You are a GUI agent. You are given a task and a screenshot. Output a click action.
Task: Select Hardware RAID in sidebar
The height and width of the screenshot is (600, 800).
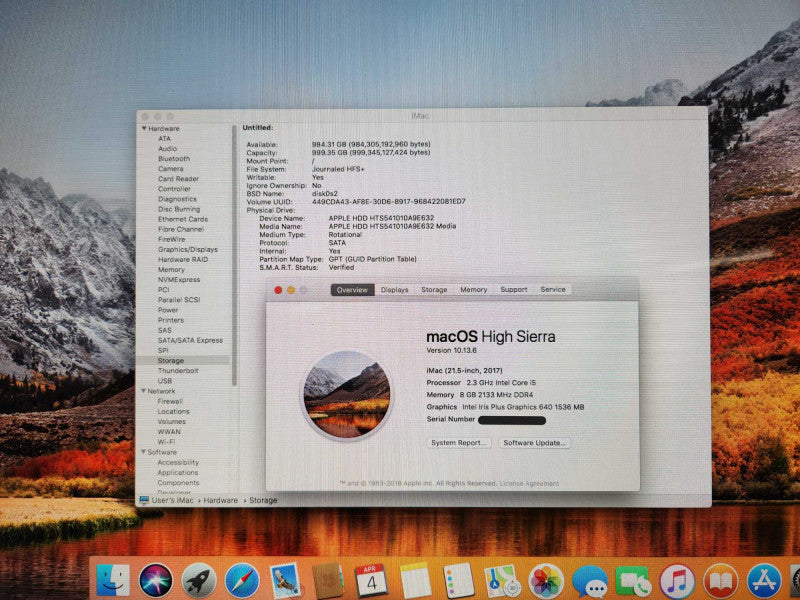183,260
